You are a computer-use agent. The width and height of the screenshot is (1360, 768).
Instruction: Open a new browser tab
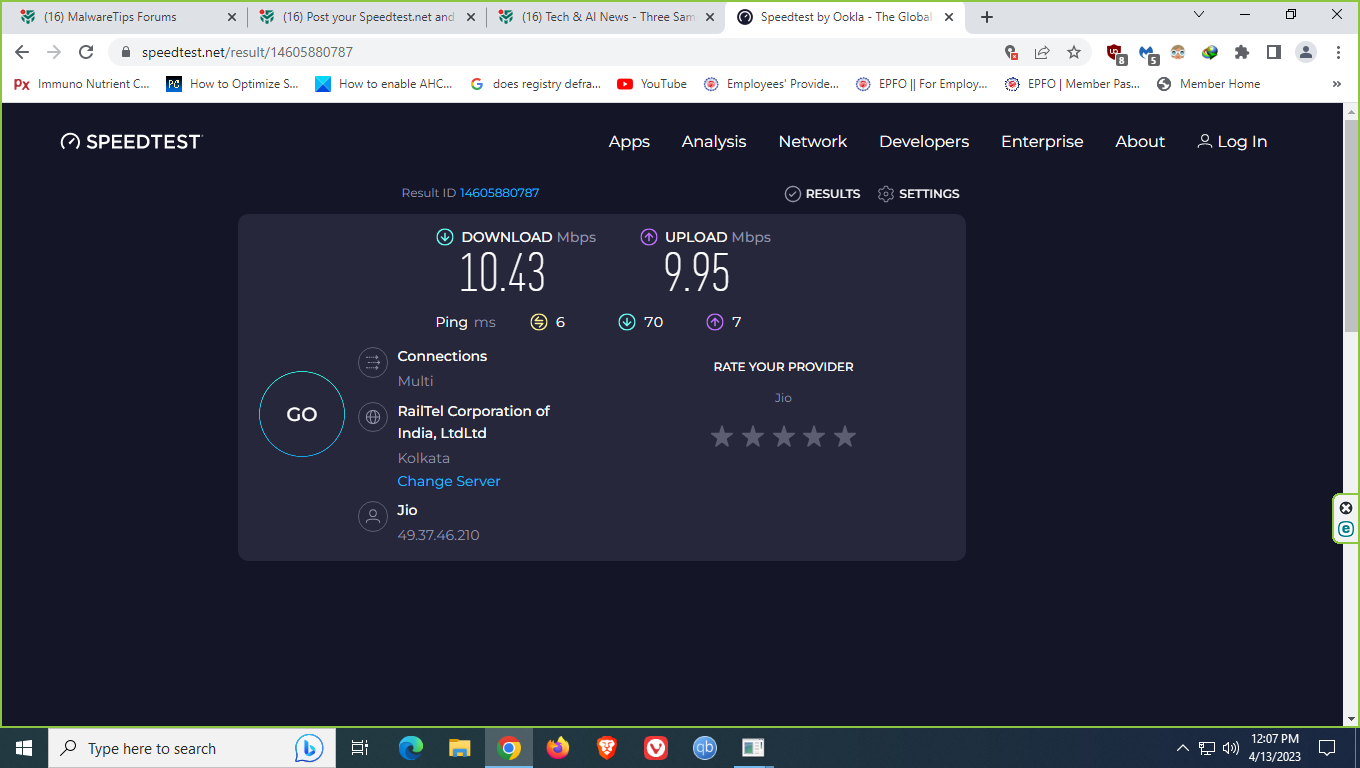tap(987, 17)
